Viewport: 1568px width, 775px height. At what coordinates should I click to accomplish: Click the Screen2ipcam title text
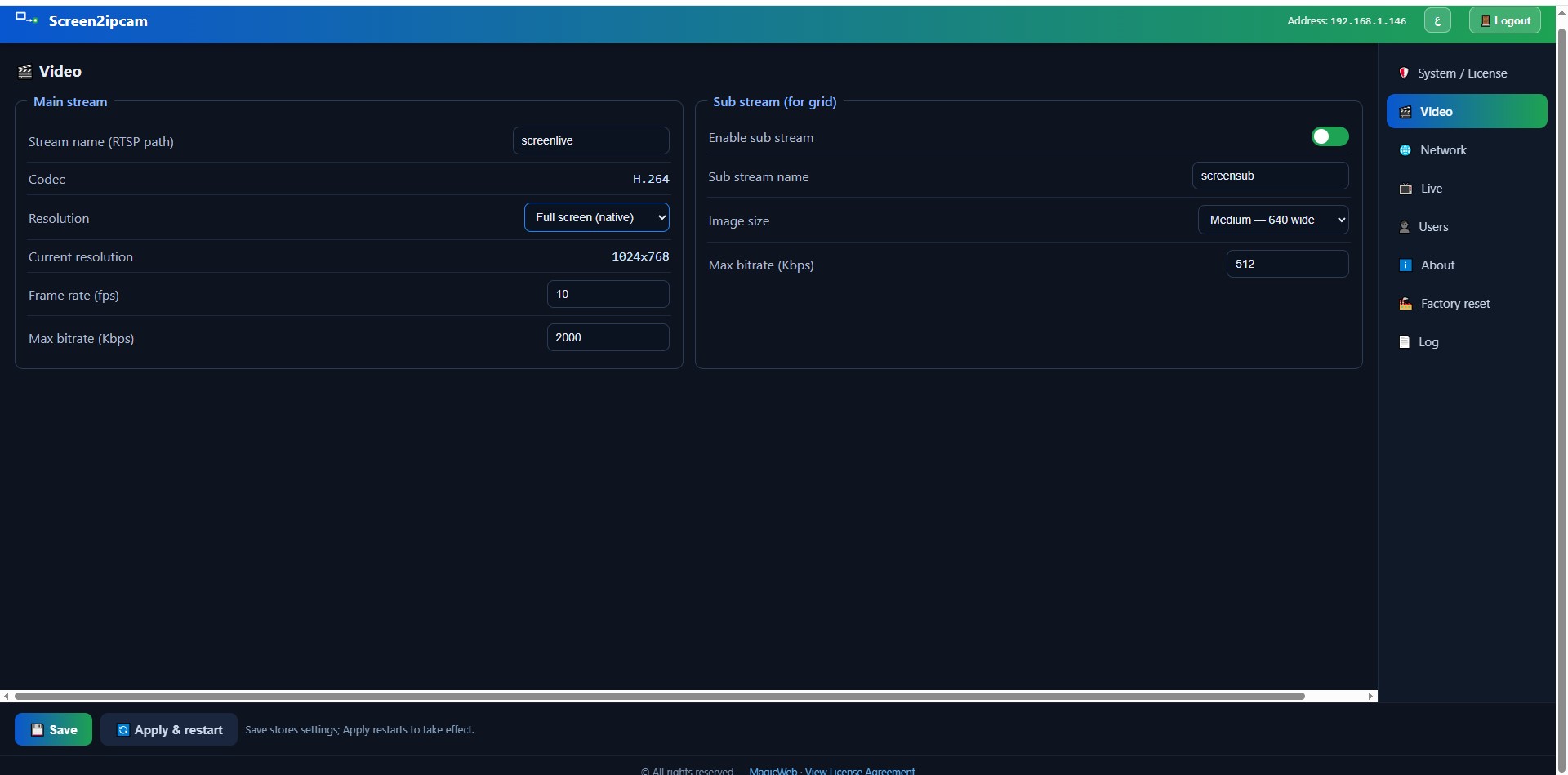pos(98,21)
